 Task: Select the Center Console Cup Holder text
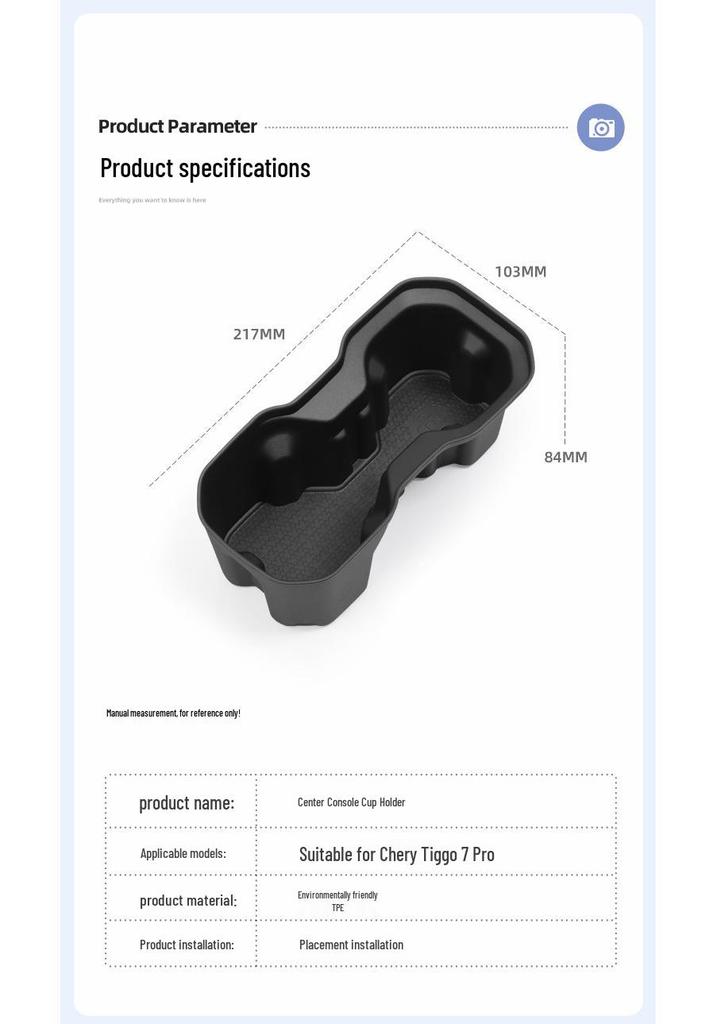tap(351, 802)
